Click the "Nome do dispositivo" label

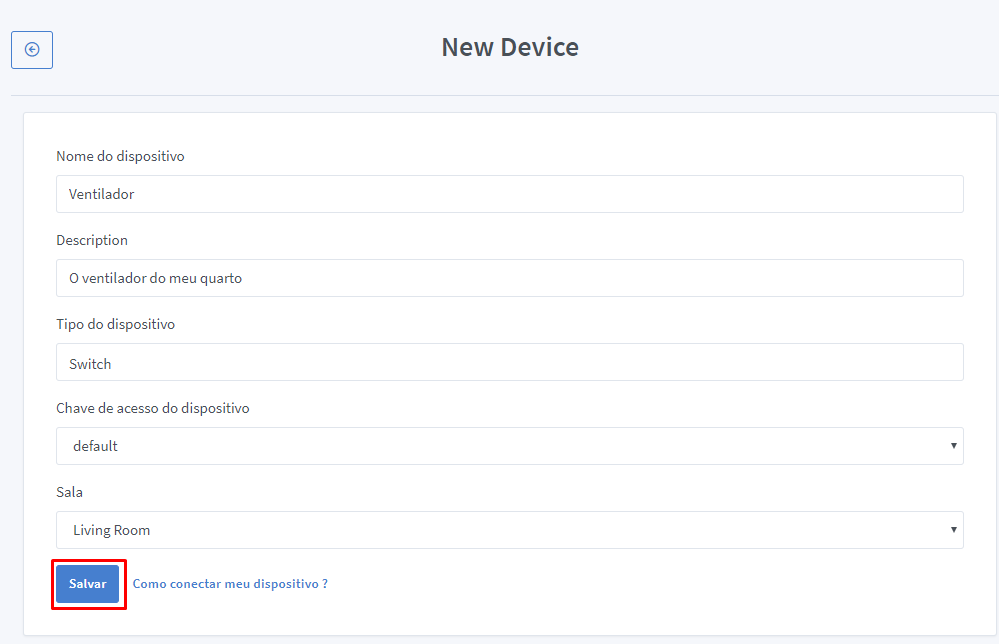(x=120, y=156)
